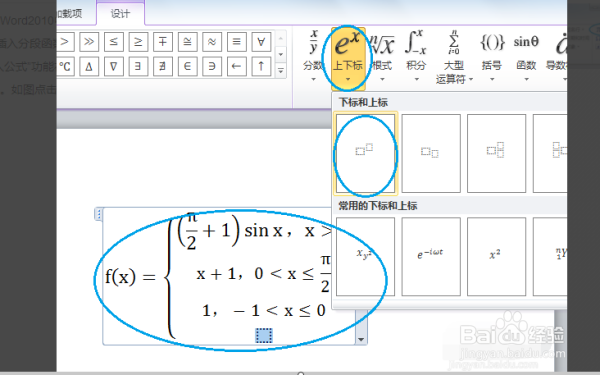Place cursor on 'f(x) =' in the equation
The width and height of the screenshot is (600, 375).
tap(130, 276)
